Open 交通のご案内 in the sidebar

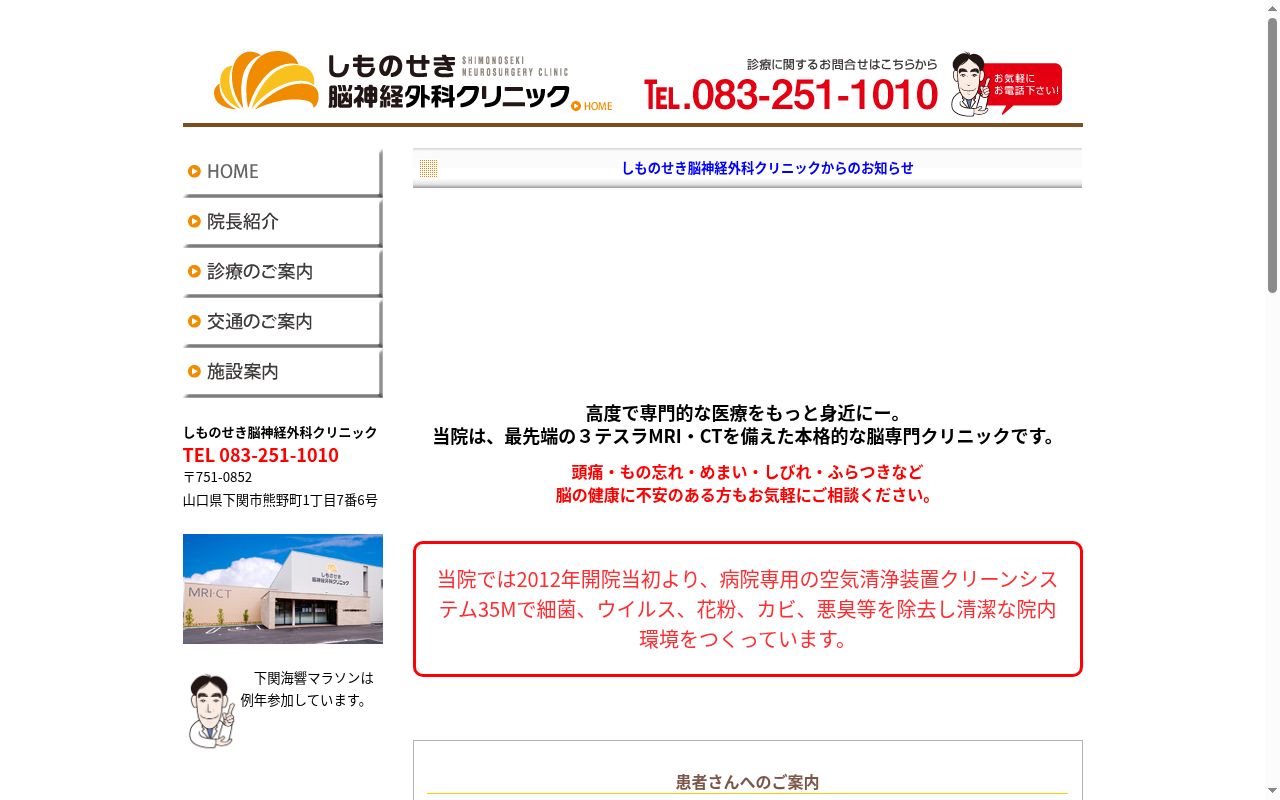tap(282, 322)
